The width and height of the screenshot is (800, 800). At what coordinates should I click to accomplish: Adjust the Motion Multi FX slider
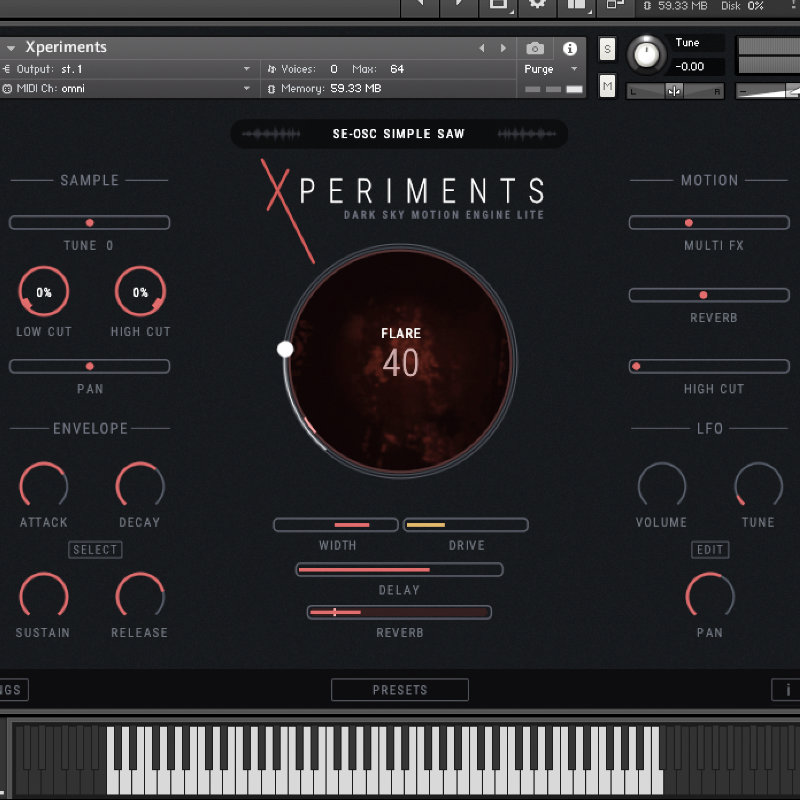(709, 222)
